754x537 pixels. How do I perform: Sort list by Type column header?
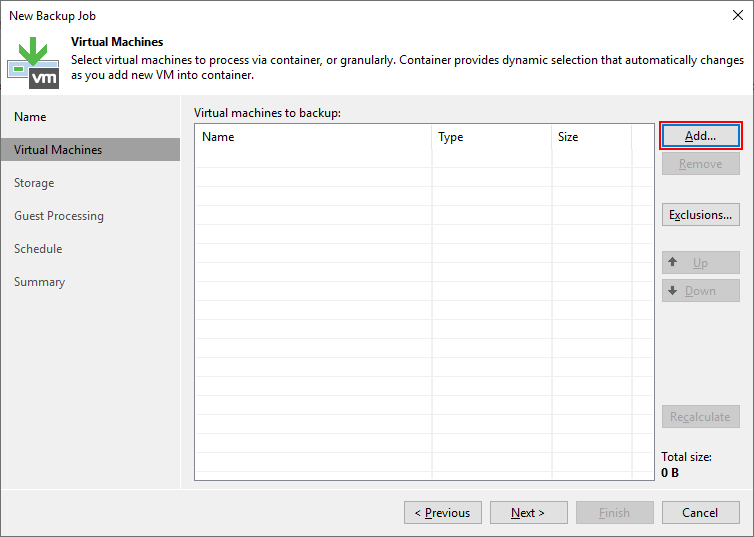(490, 137)
